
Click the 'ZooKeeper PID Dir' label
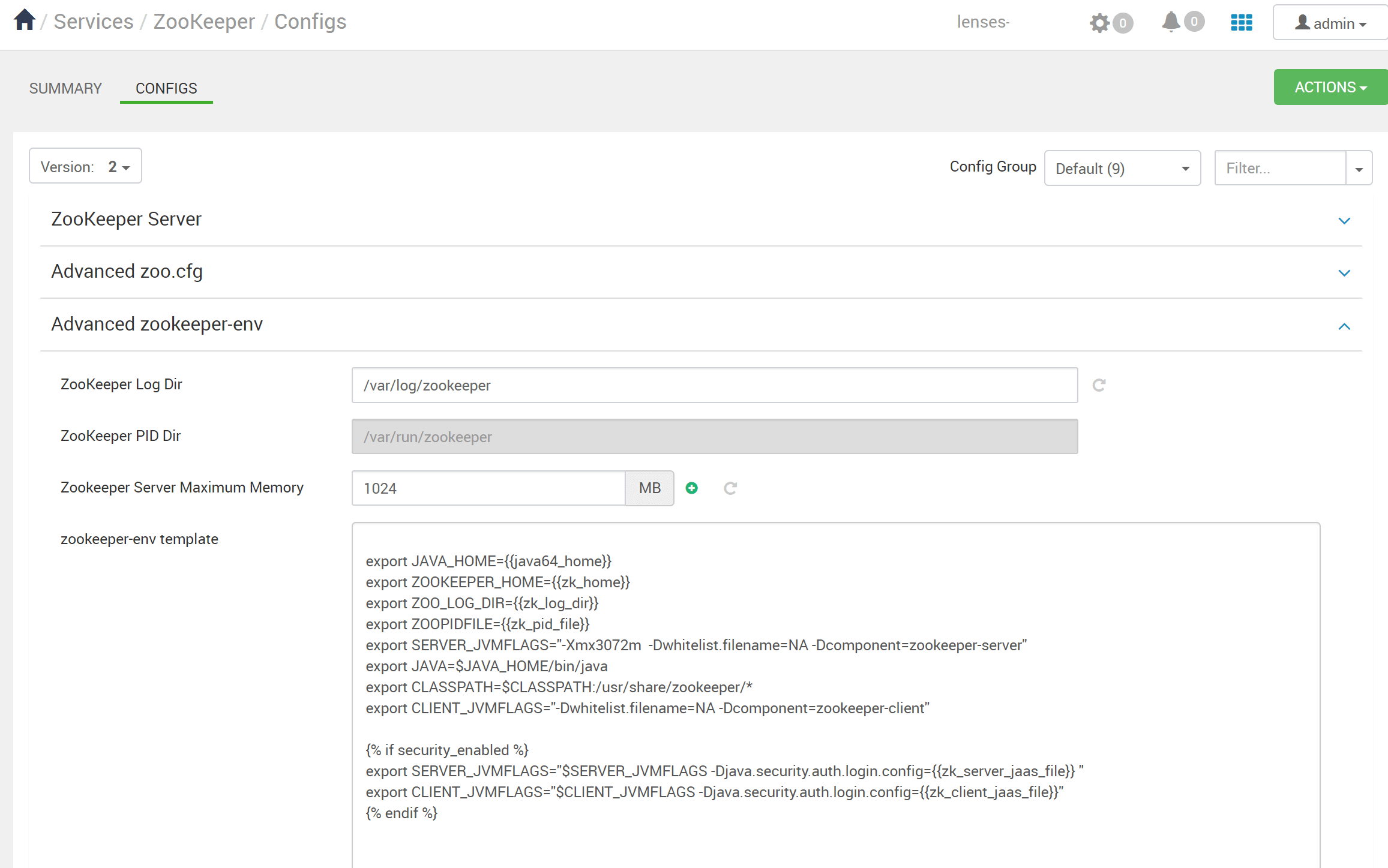(x=121, y=436)
